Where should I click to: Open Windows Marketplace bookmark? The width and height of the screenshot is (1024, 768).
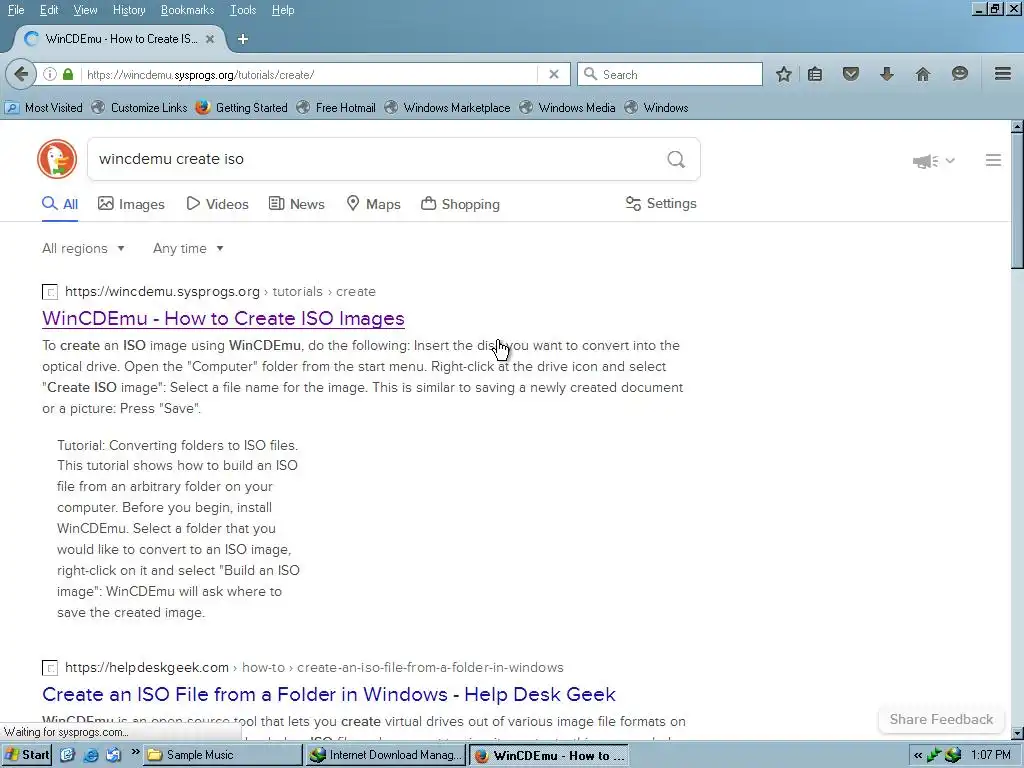click(x=447, y=108)
